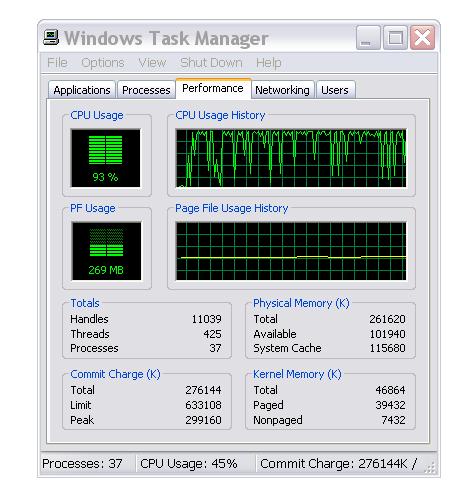Click the Handles count value 11039
Viewport: 467px width, 498px height.
[206, 319]
